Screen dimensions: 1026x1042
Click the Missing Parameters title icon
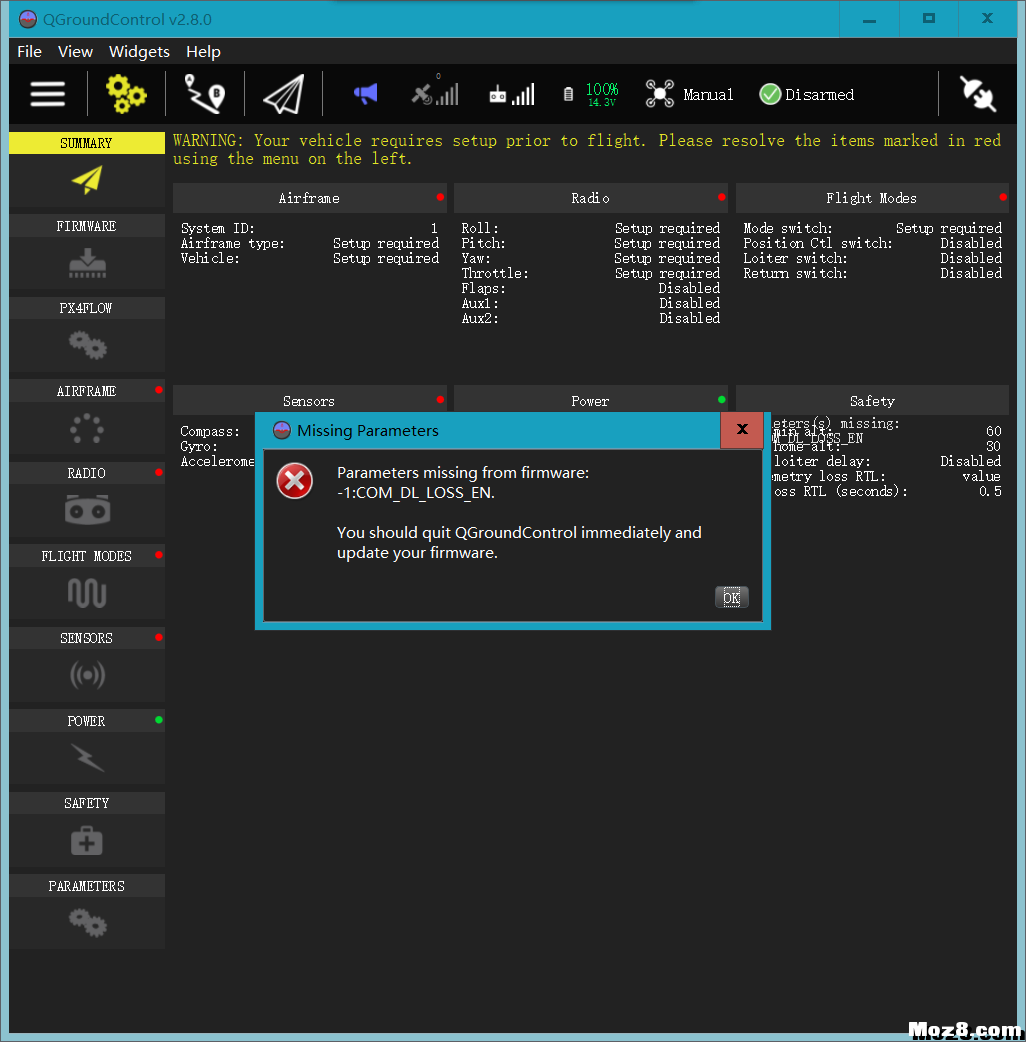click(x=282, y=431)
